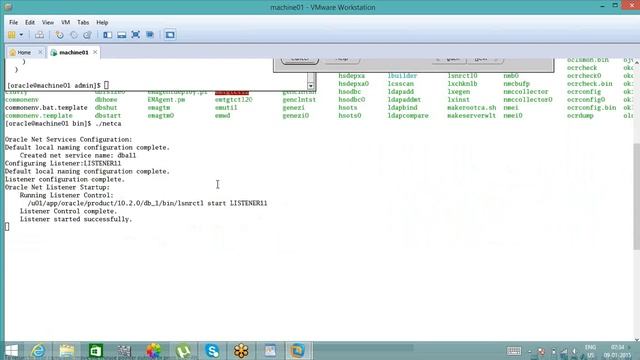Click the lsnrctl start LISTENER11 line

(x=147, y=203)
